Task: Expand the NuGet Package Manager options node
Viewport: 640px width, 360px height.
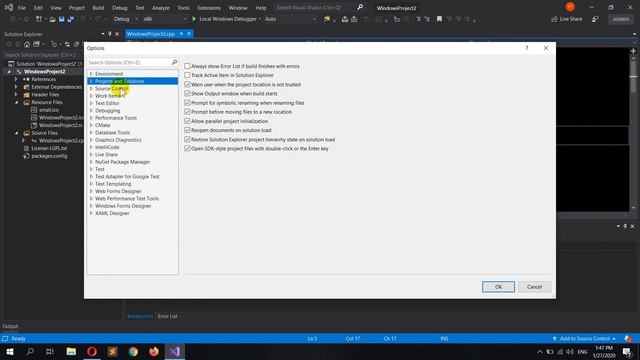Action: [x=91, y=162]
